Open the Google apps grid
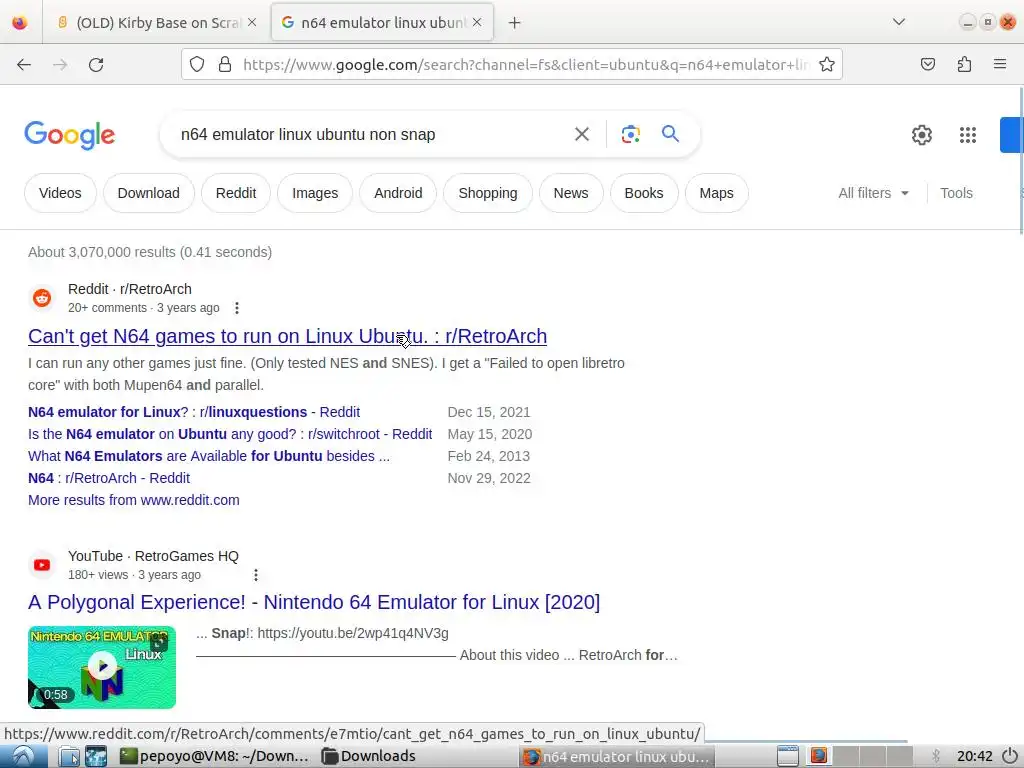 (968, 135)
